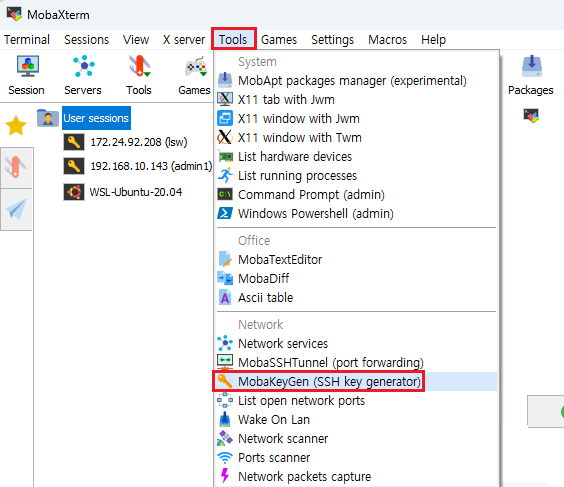Open the sidebar Macros tab (paper plane icon)
The width and height of the screenshot is (564, 487).
click(x=17, y=209)
